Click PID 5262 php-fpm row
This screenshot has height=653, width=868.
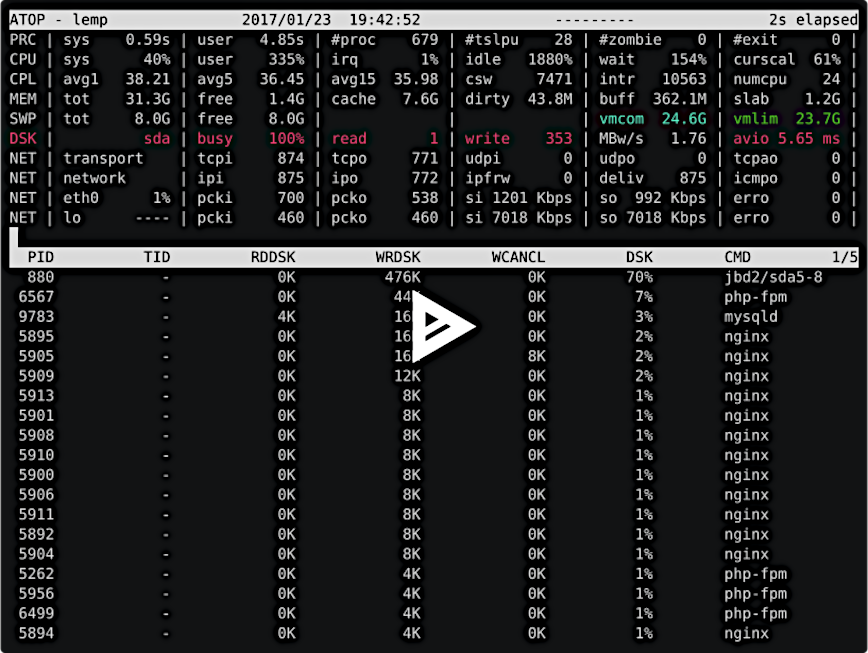pyautogui.click(x=434, y=574)
